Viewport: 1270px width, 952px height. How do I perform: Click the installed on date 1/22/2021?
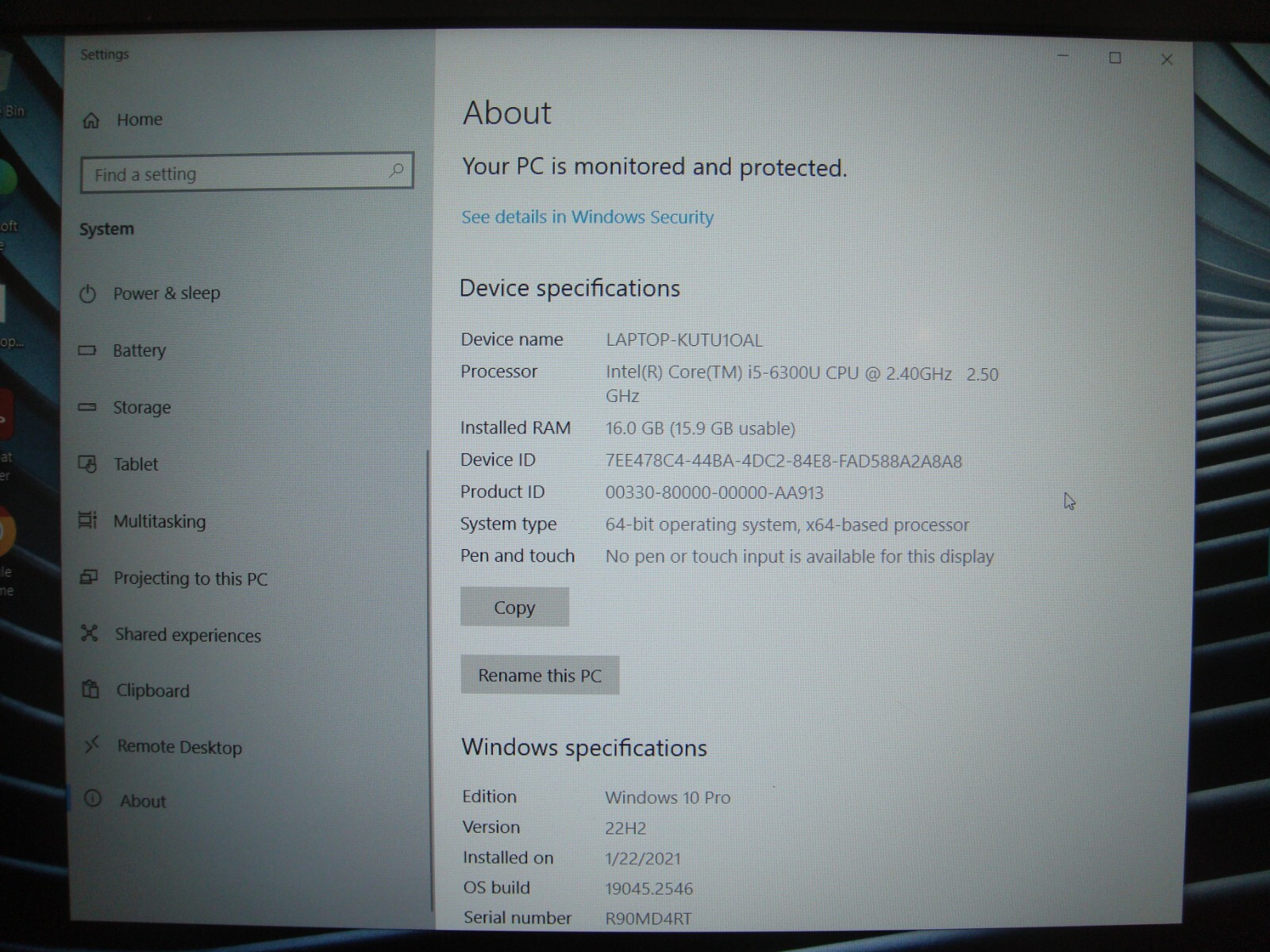point(643,858)
